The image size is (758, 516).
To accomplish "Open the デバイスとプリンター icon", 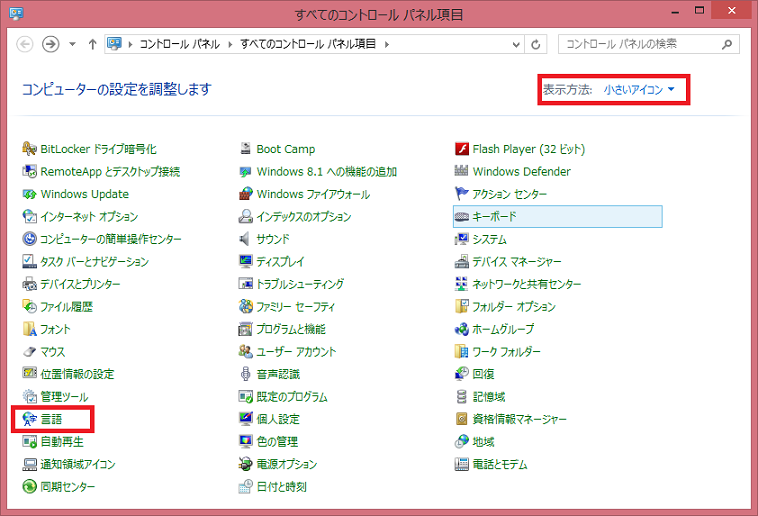I will point(29,284).
